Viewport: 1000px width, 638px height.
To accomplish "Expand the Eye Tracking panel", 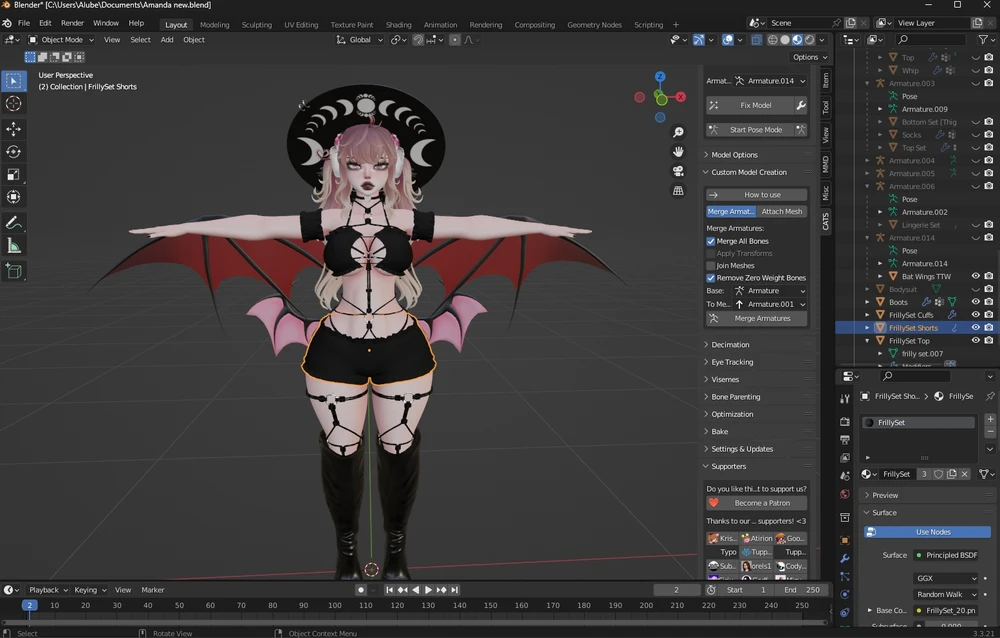I will click(x=732, y=362).
